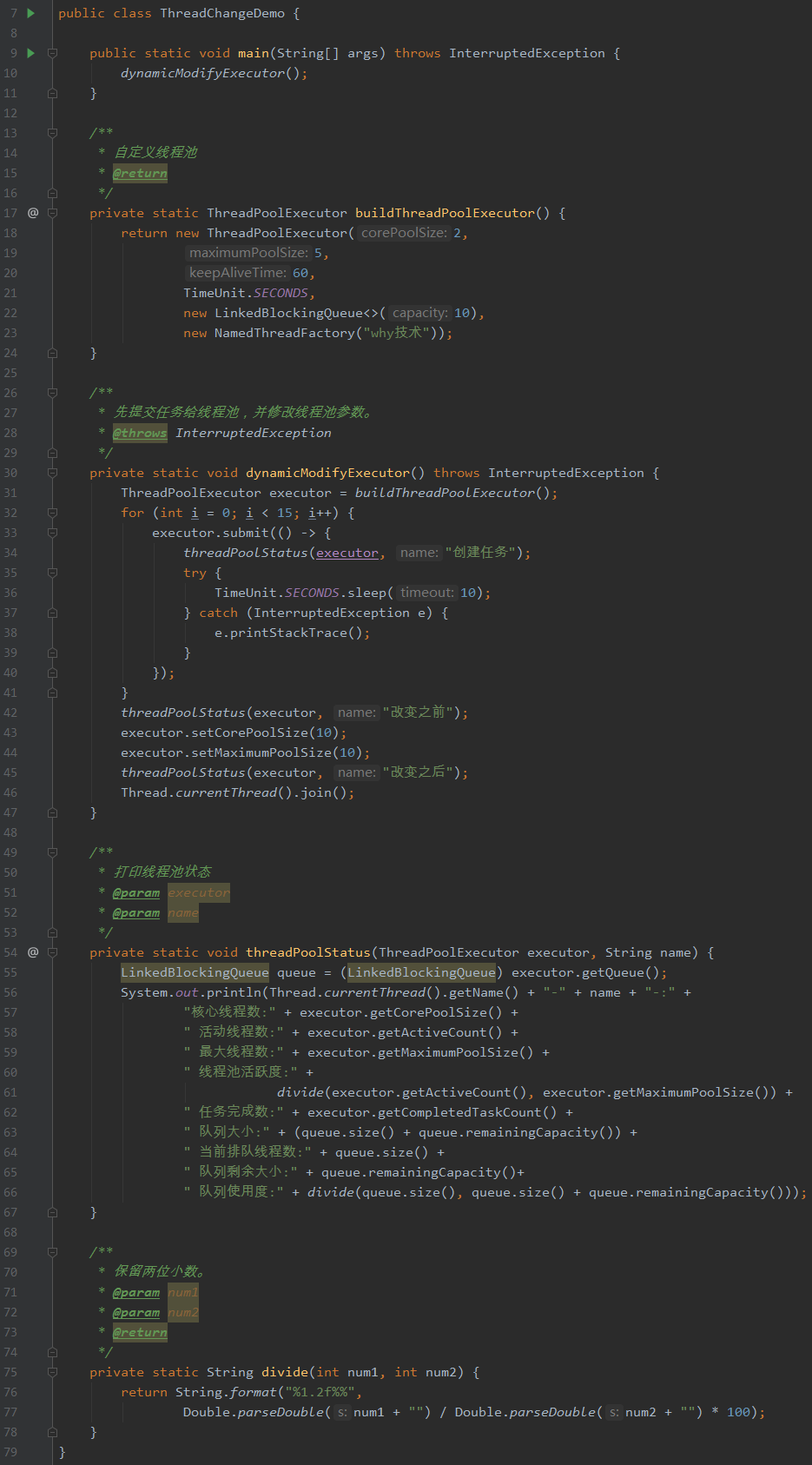Click Thread.currentThread().join() on line 46
This screenshot has width=812, height=1465.
click(x=234, y=792)
